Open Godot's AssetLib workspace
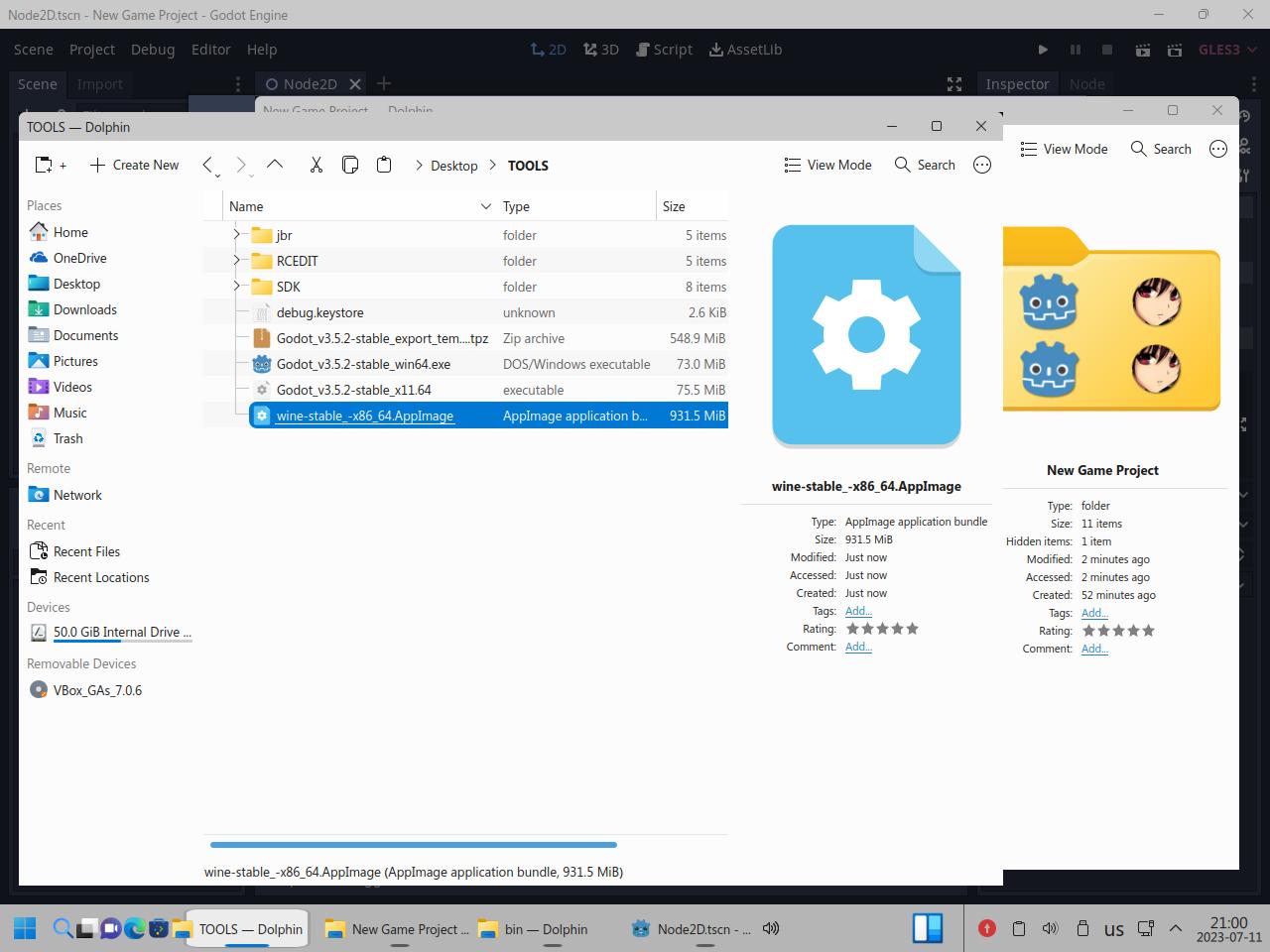The image size is (1270, 952). pos(746,50)
